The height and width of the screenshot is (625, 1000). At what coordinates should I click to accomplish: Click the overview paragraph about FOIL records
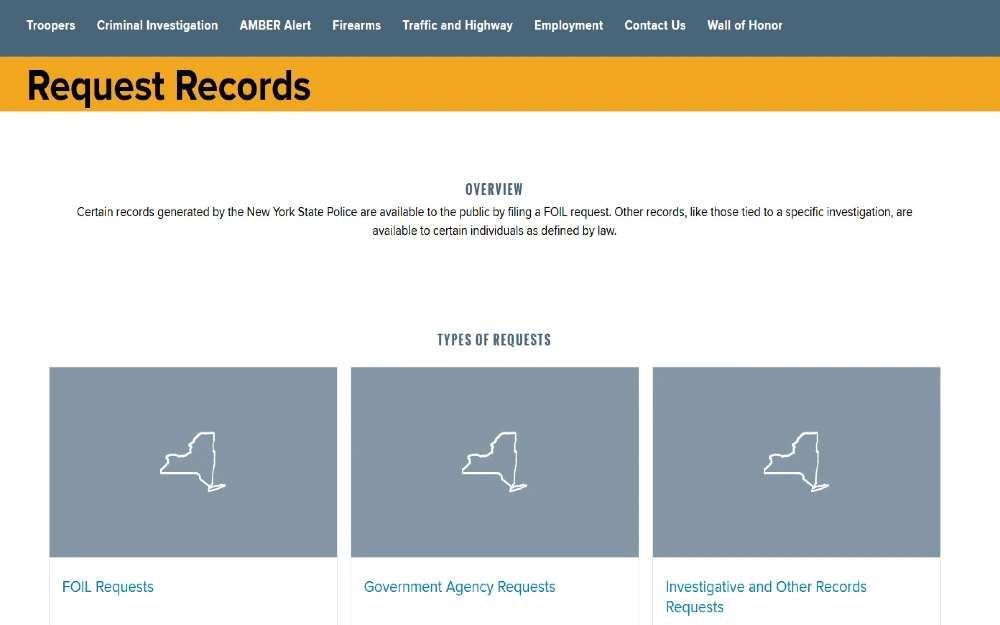click(494, 221)
